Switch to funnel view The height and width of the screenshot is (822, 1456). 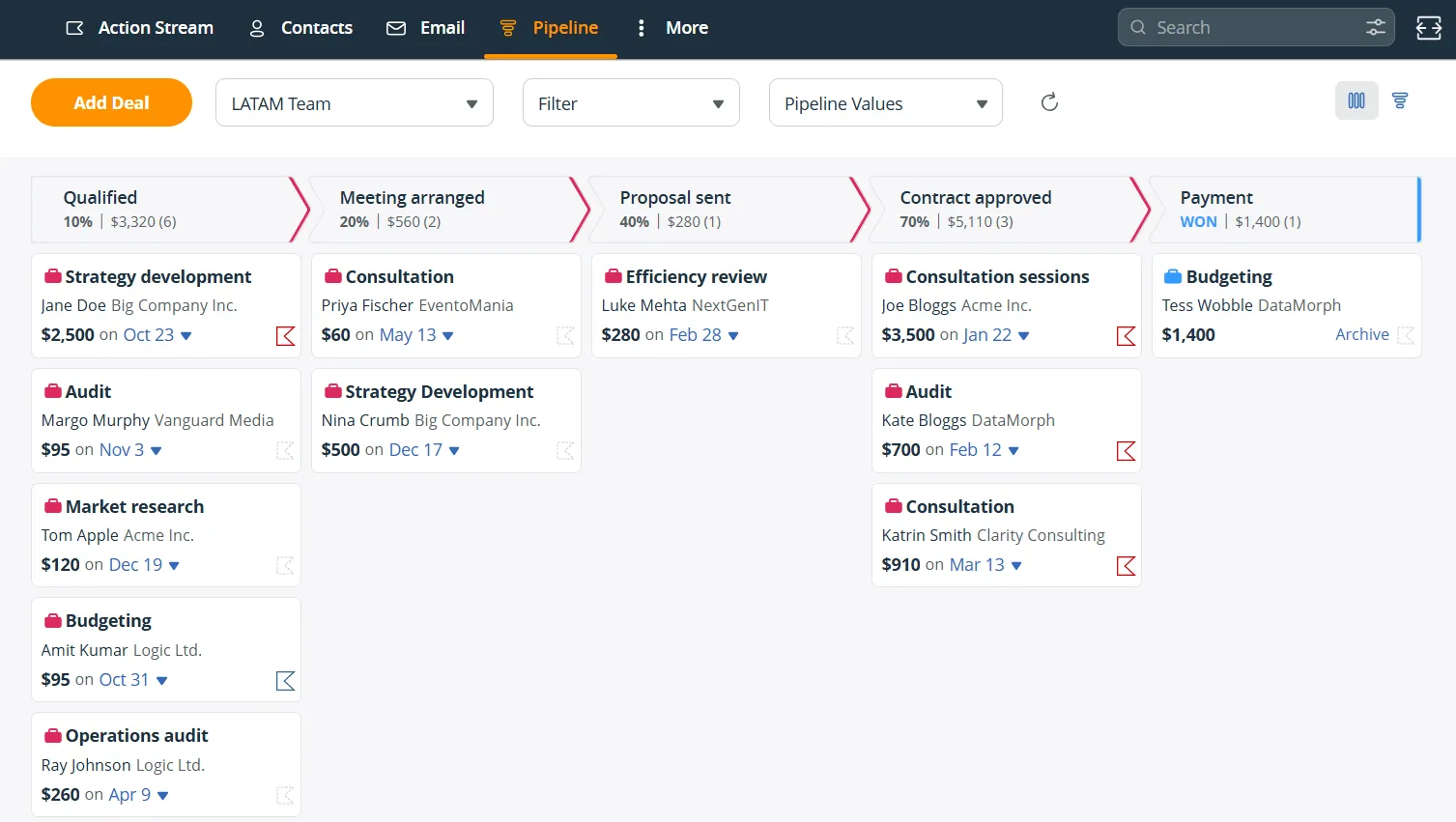point(1400,100)
